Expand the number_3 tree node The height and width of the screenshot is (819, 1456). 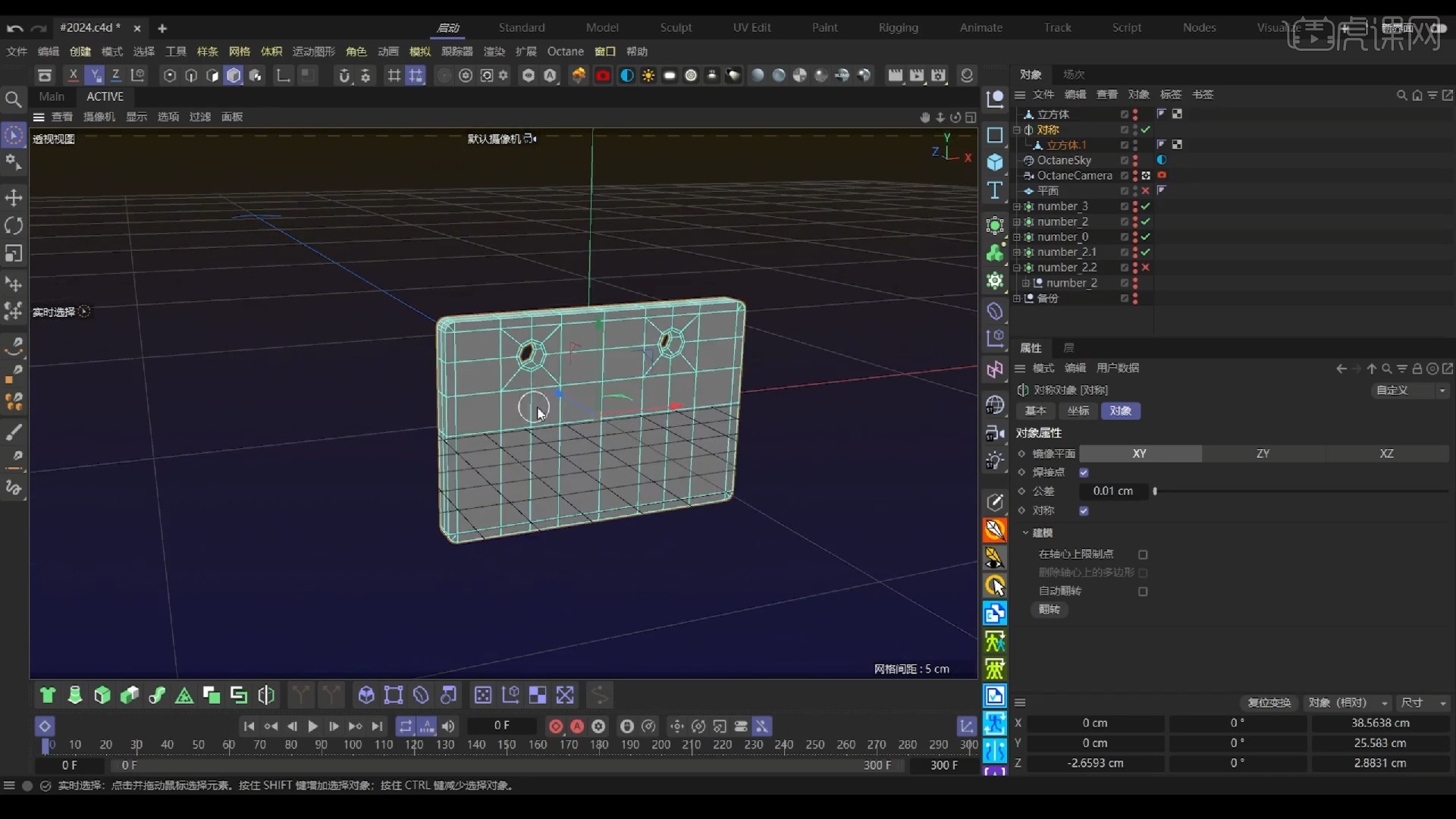(1017, 206)
